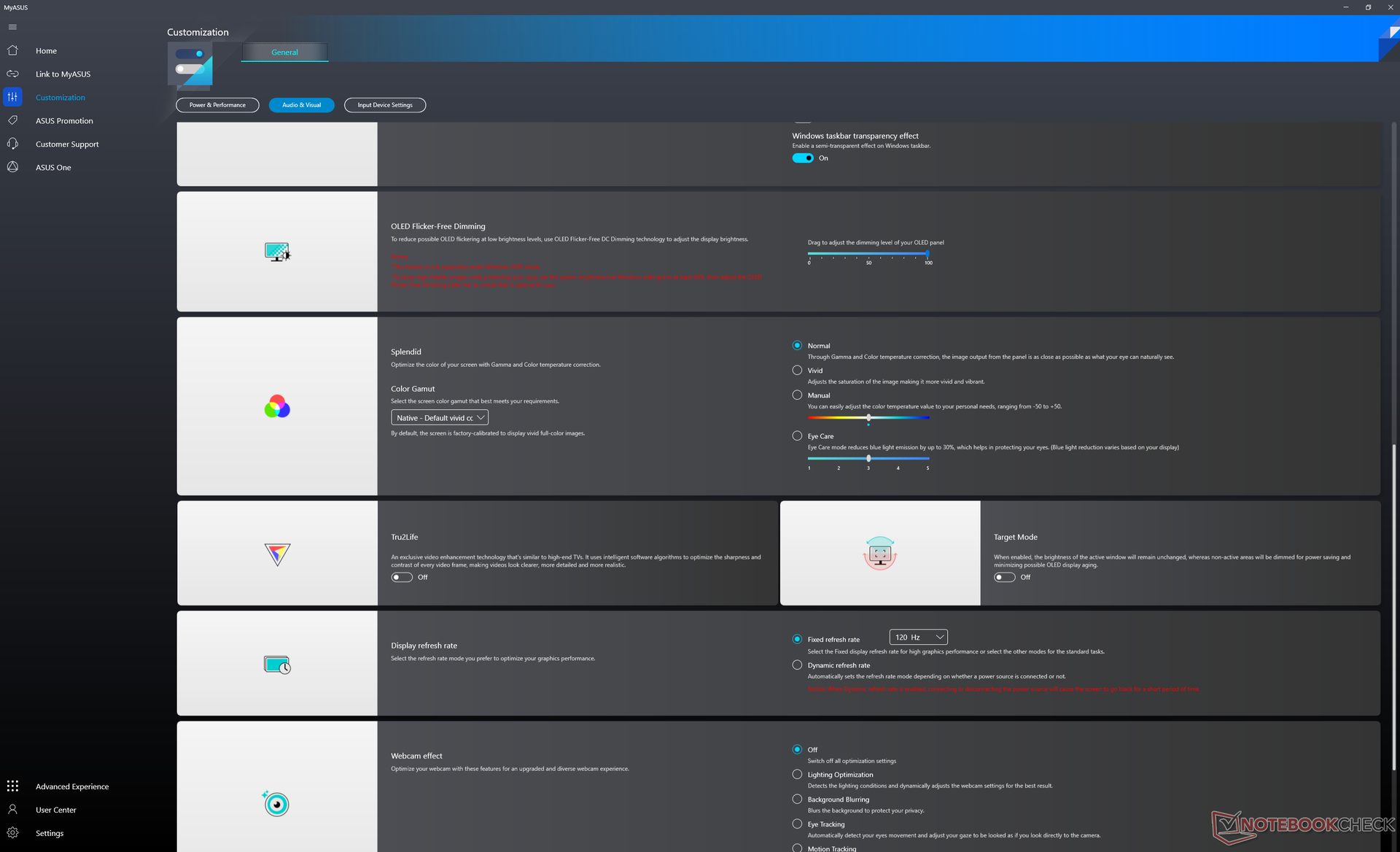Enable the Tru2Life toggle
Viewport: 1400px width, 852px height.
[x=402, y=578]
